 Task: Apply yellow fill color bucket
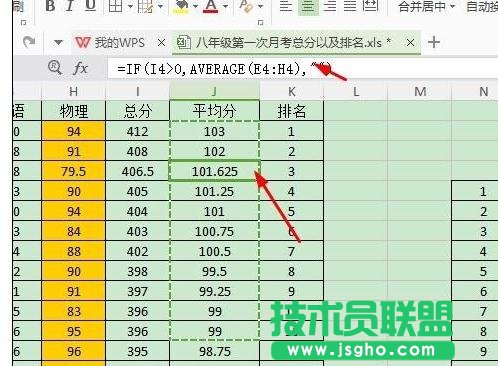pos(180,6)
